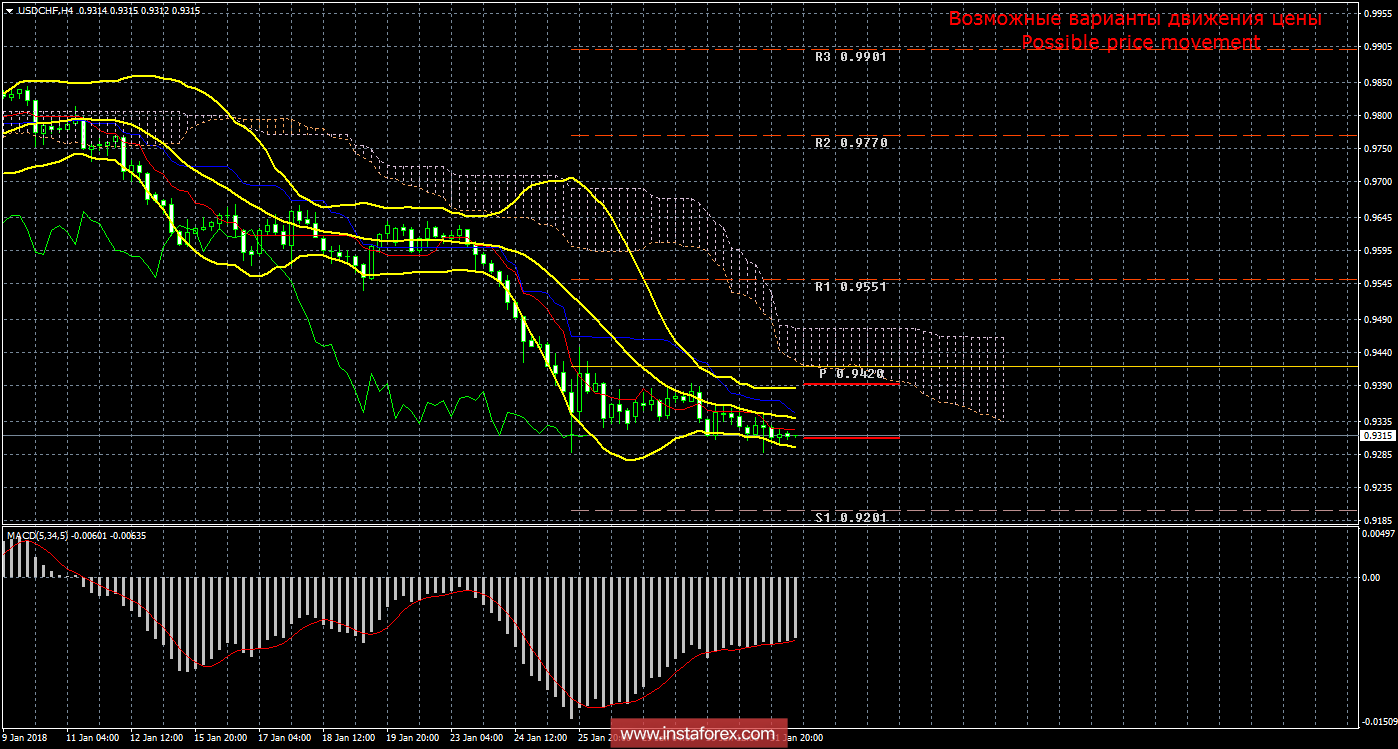Click the Russian 'Возможные варианты движения цены' title
The width and height of the screenshot is (1398, 749).
[x=1135, y=19]
